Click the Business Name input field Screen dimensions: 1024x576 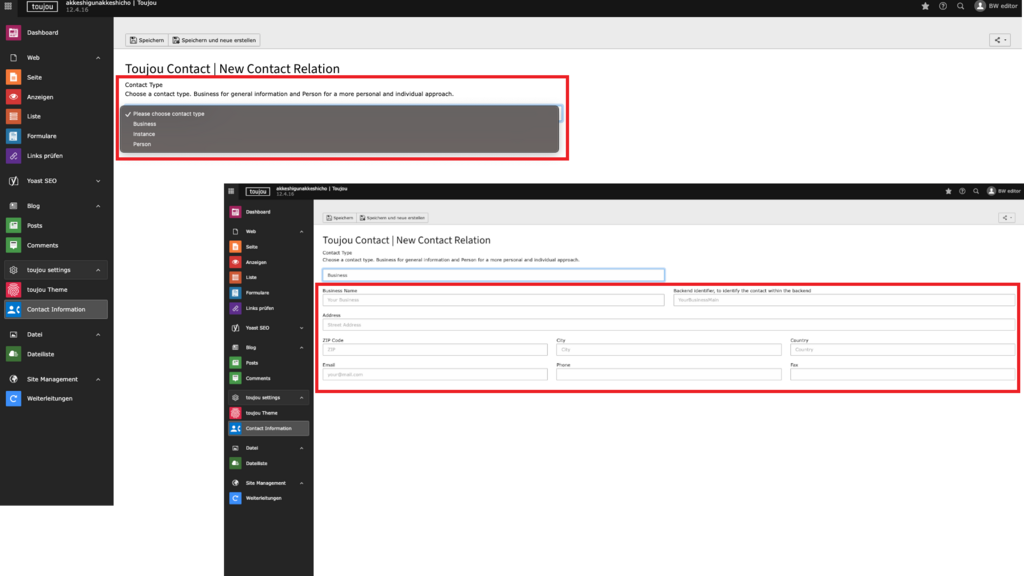(493, 300)
